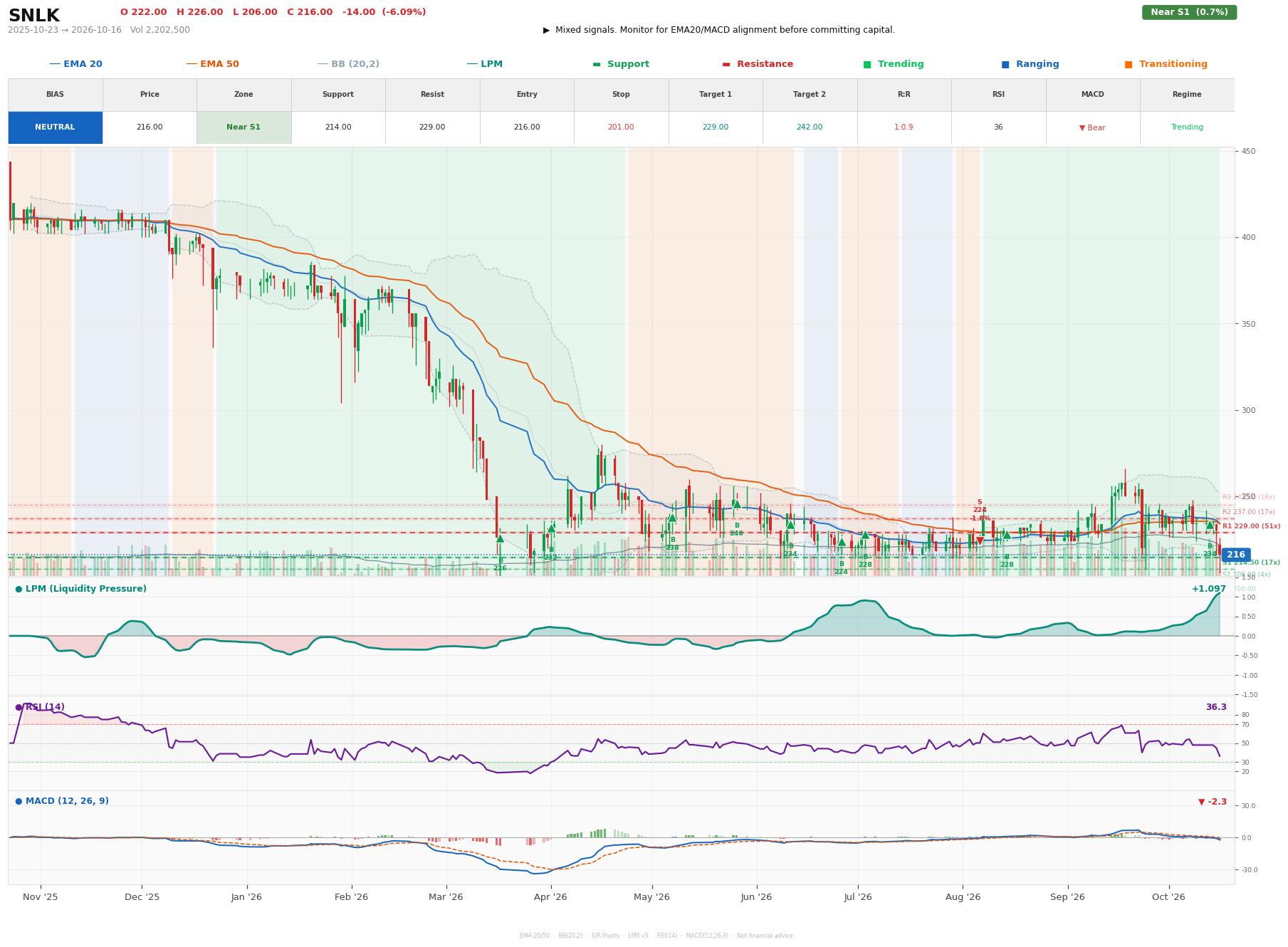Click the Apr '26 date axis label
This screenshot has height=947, width=1288.
click(550, 897)
